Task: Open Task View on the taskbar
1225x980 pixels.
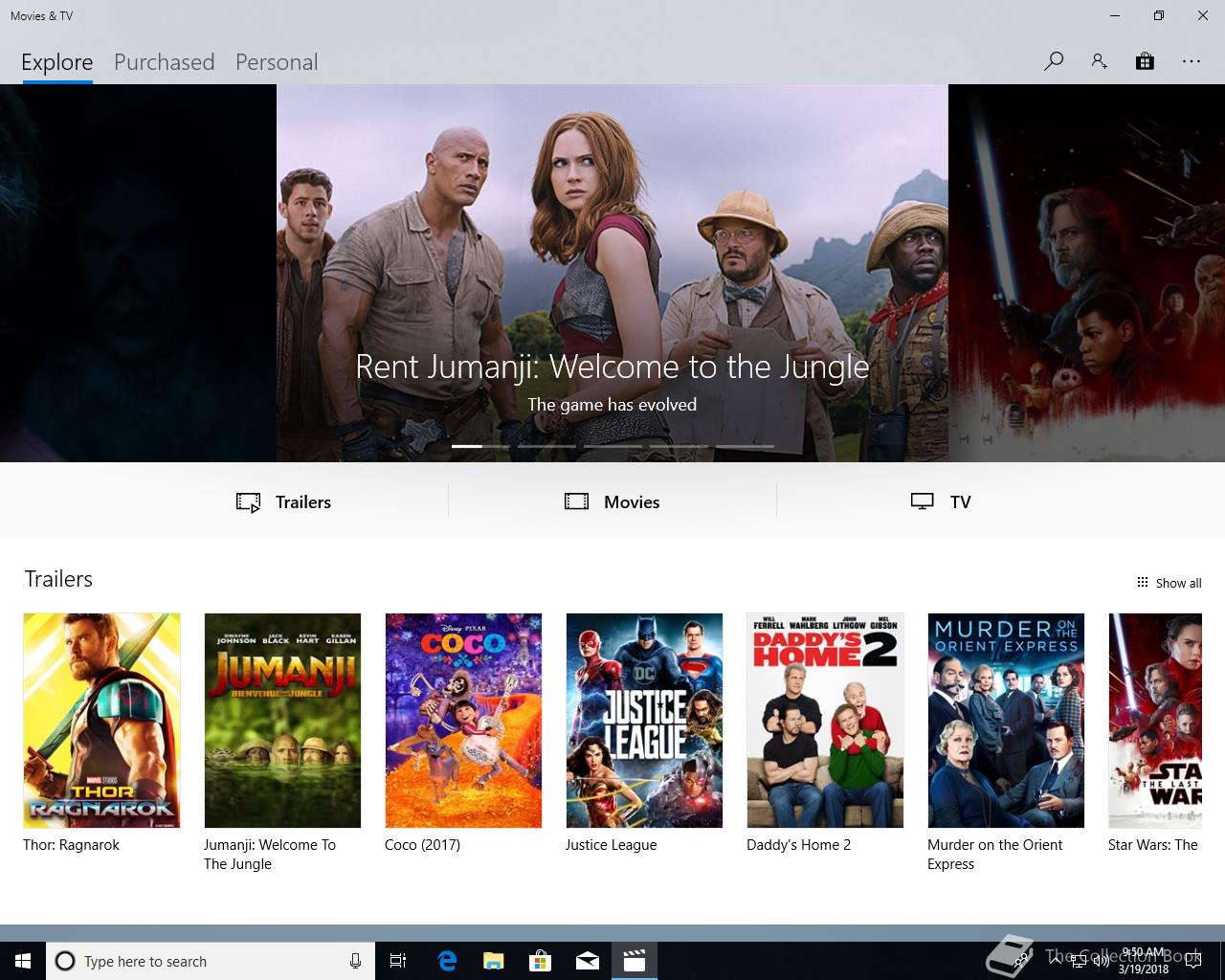Action: point(398,961)
